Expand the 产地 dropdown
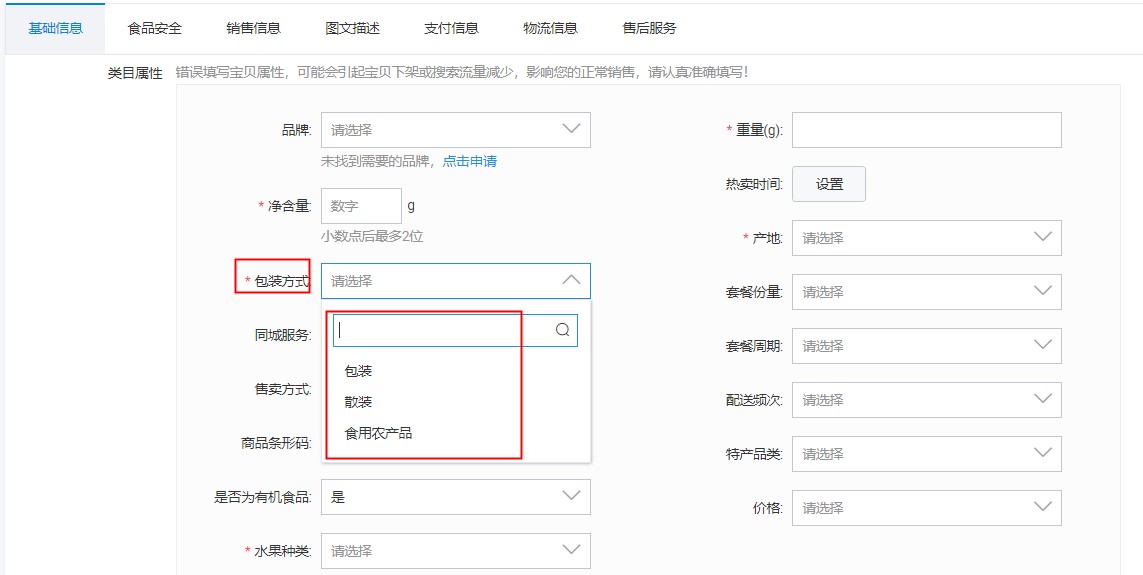 926,238
